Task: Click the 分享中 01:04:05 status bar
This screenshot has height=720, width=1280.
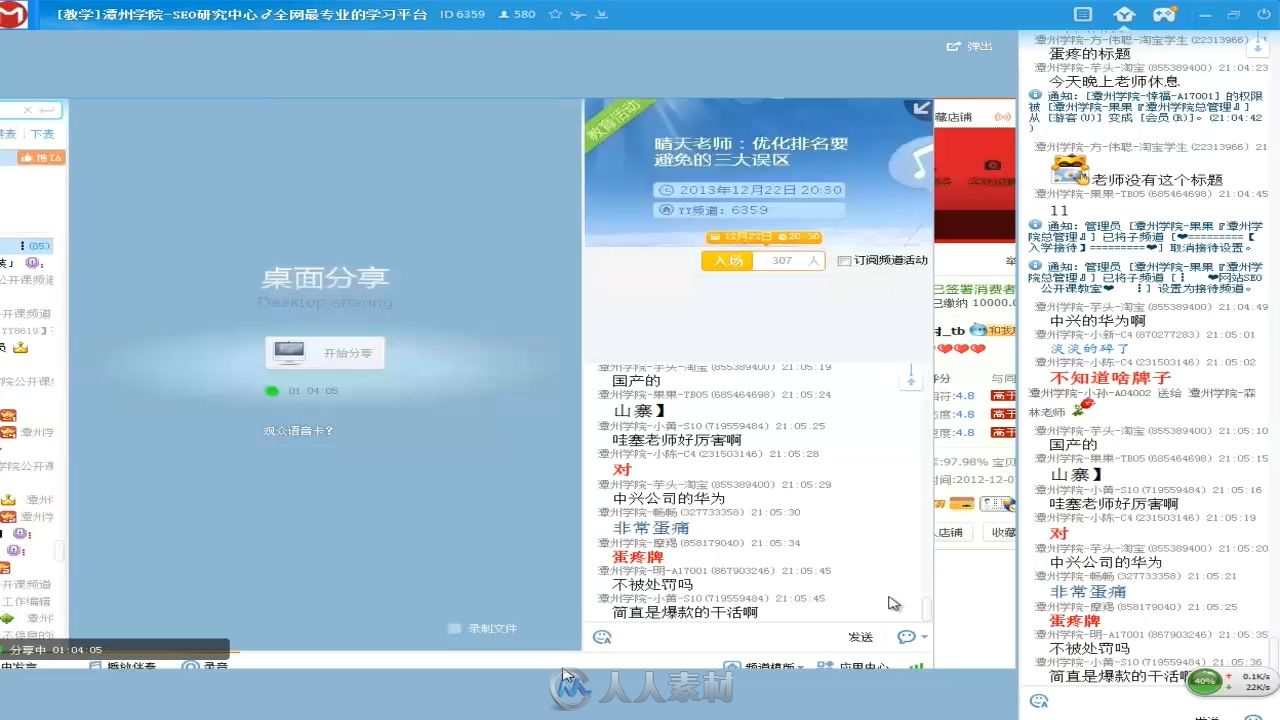Action: pyautogui.click(x=115, y=649)
